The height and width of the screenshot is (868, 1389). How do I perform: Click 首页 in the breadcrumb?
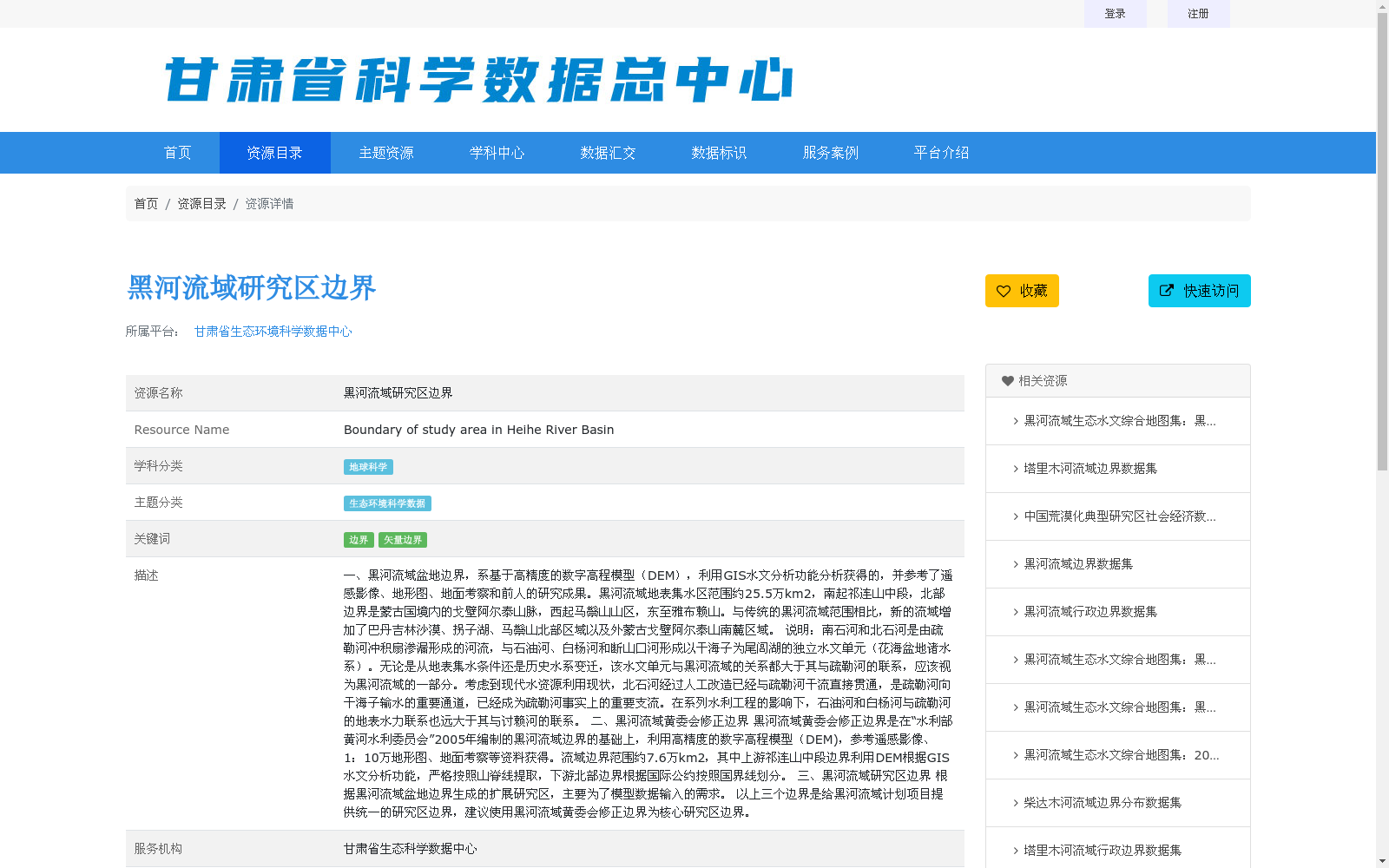146,204
